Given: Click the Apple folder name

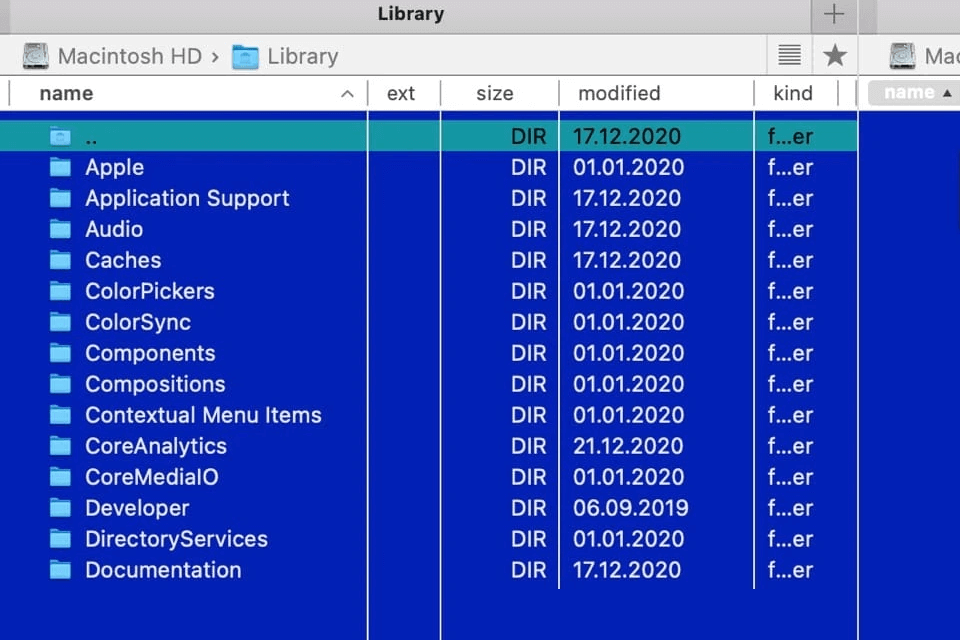Looking at the screenshot, I should point(114,168).
